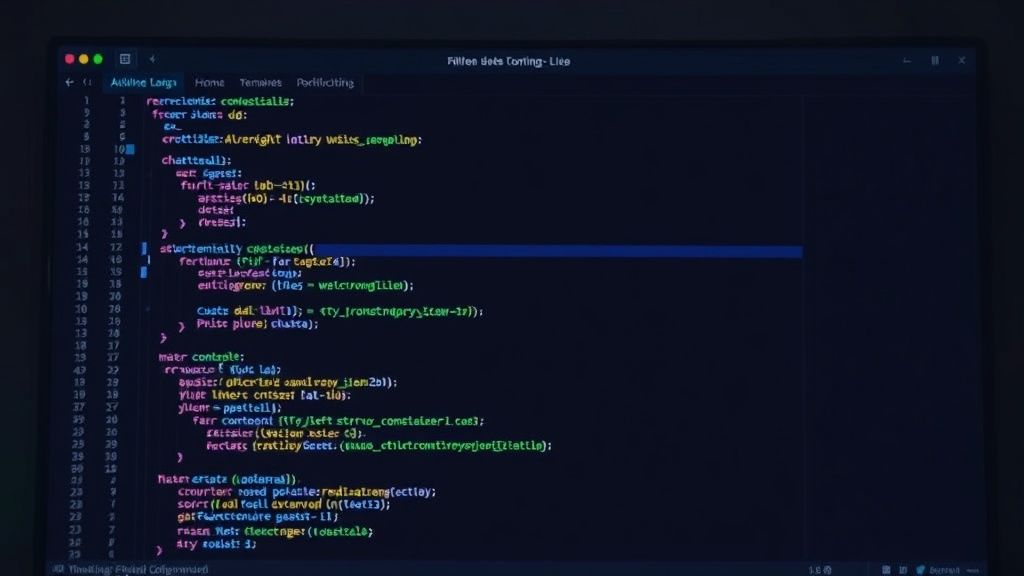Screen dimensions: 1024x576
Task: Click the red traffic light button
Action: [69, 59]
